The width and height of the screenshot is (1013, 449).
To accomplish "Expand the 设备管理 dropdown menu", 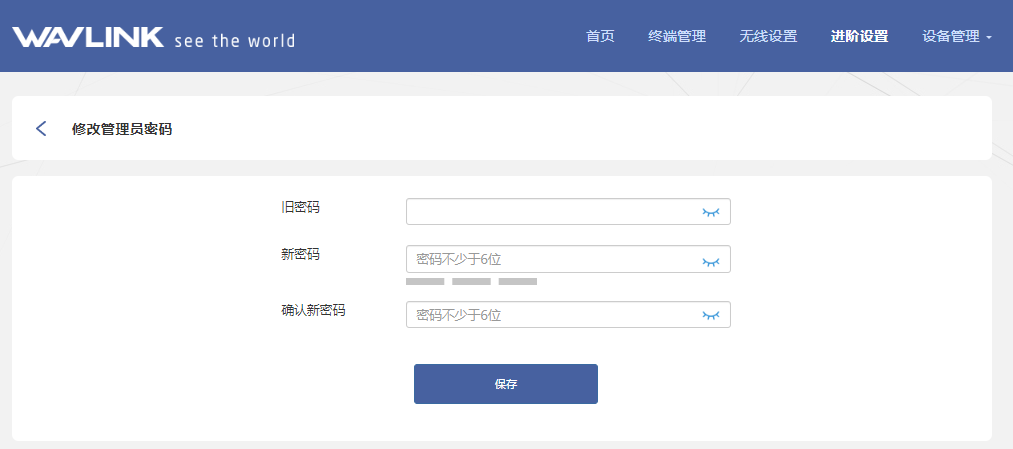I will [956, 37].
